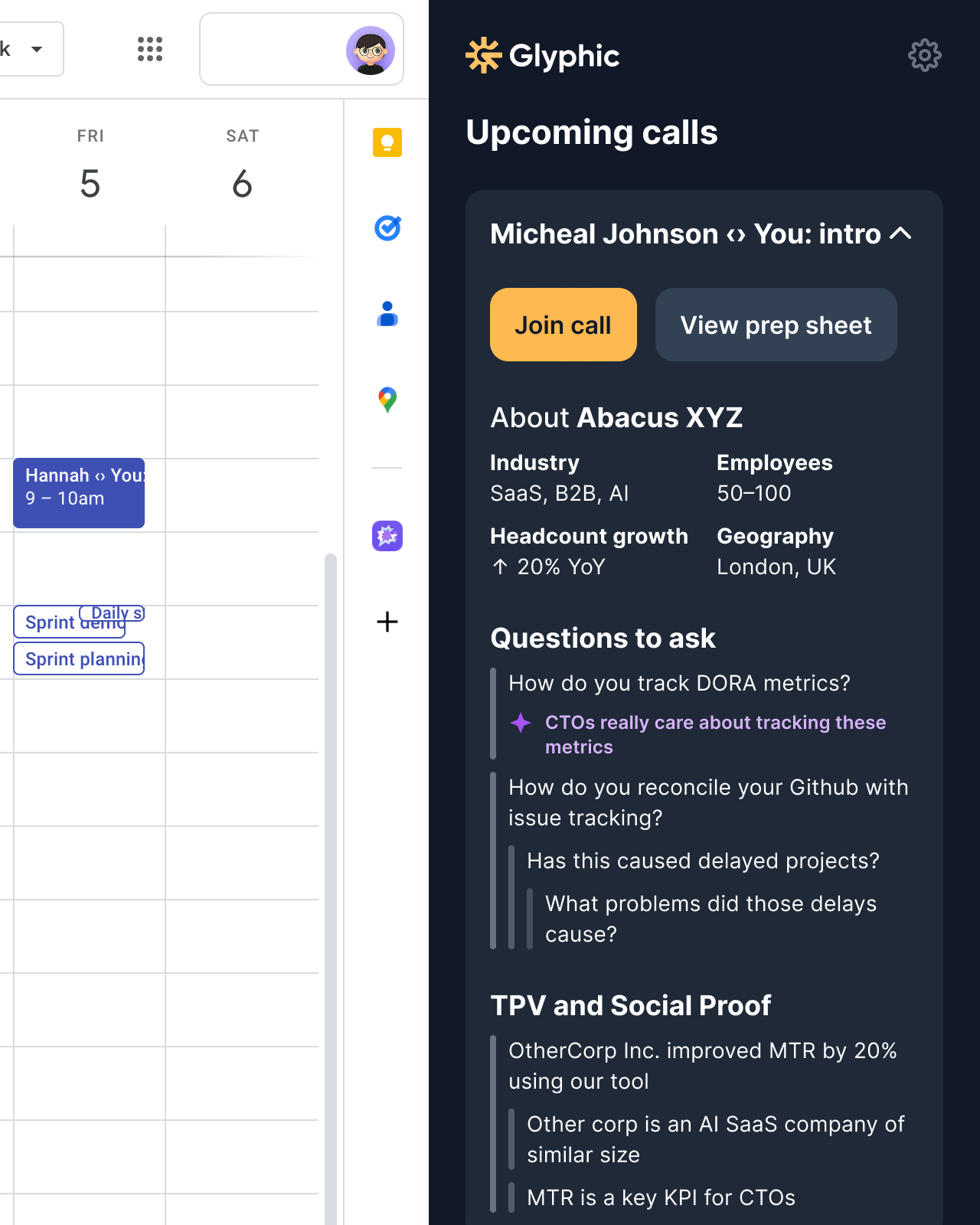Open Google Maps in the side panel
This screenshot has height=1225, width=980.
pos(387,400)
